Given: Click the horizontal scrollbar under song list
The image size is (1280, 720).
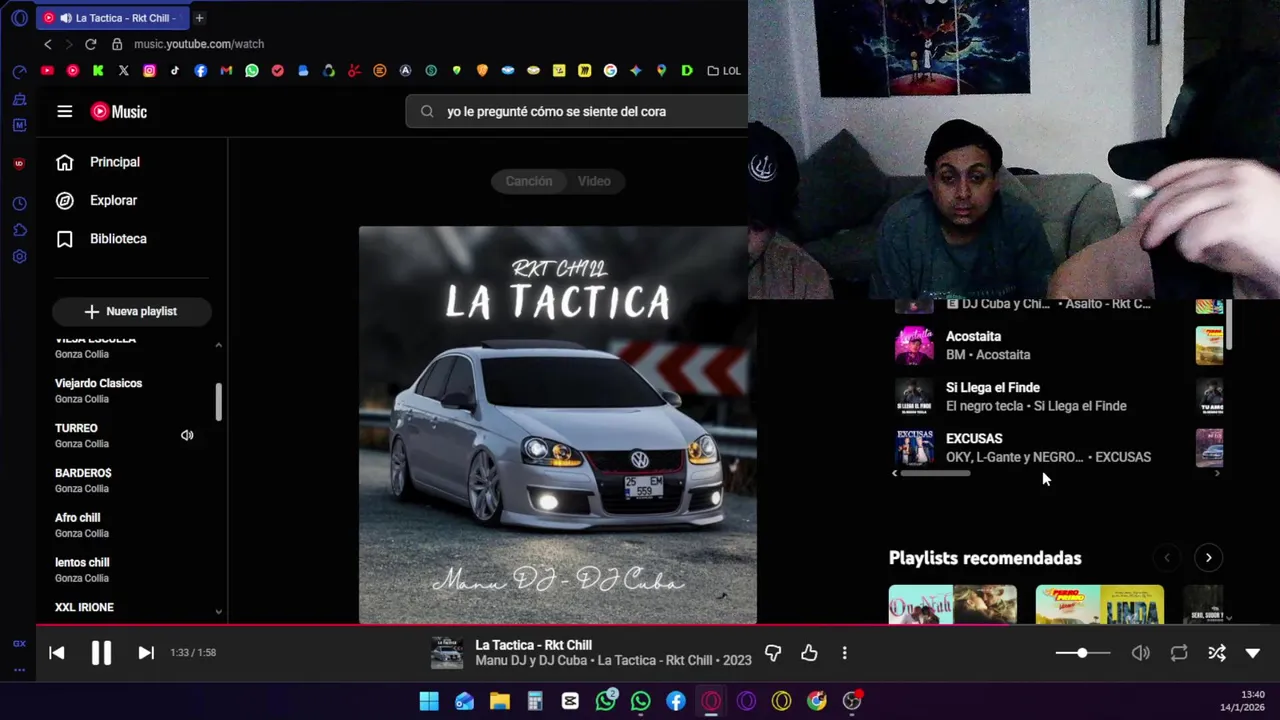Looking at the screenshot, I should point(935,473).
